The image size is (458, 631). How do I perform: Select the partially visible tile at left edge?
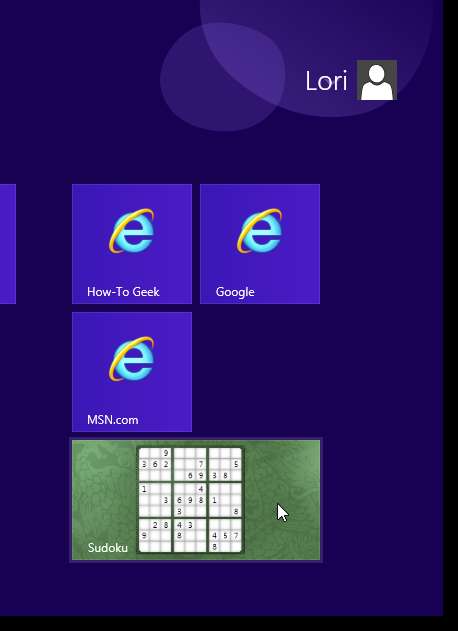pos(8,244)
